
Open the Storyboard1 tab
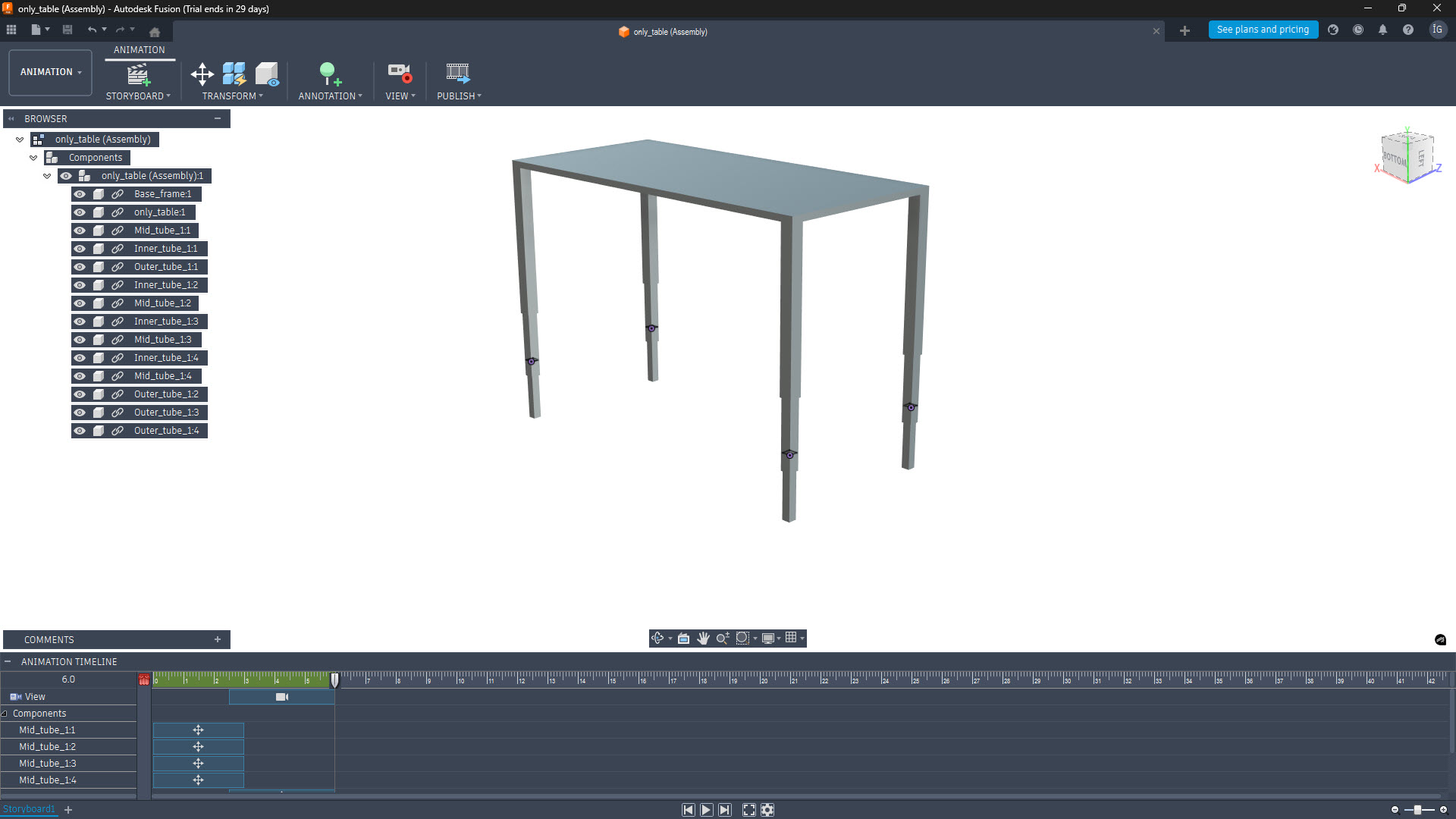30,808
